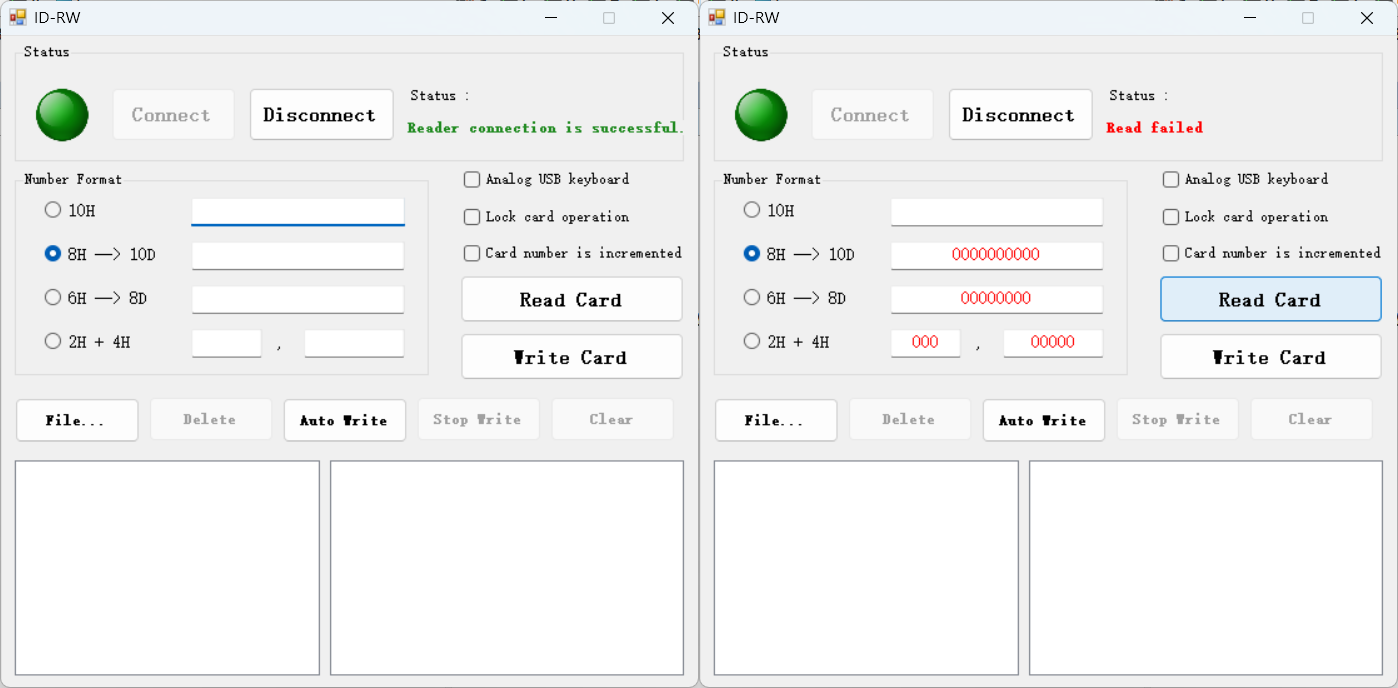Enable Analog USB keyboard in the left window

pos(472,180)
